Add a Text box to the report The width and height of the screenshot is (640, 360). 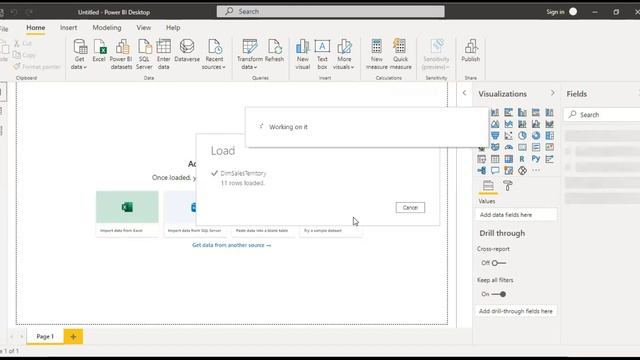tap(322, 54)
